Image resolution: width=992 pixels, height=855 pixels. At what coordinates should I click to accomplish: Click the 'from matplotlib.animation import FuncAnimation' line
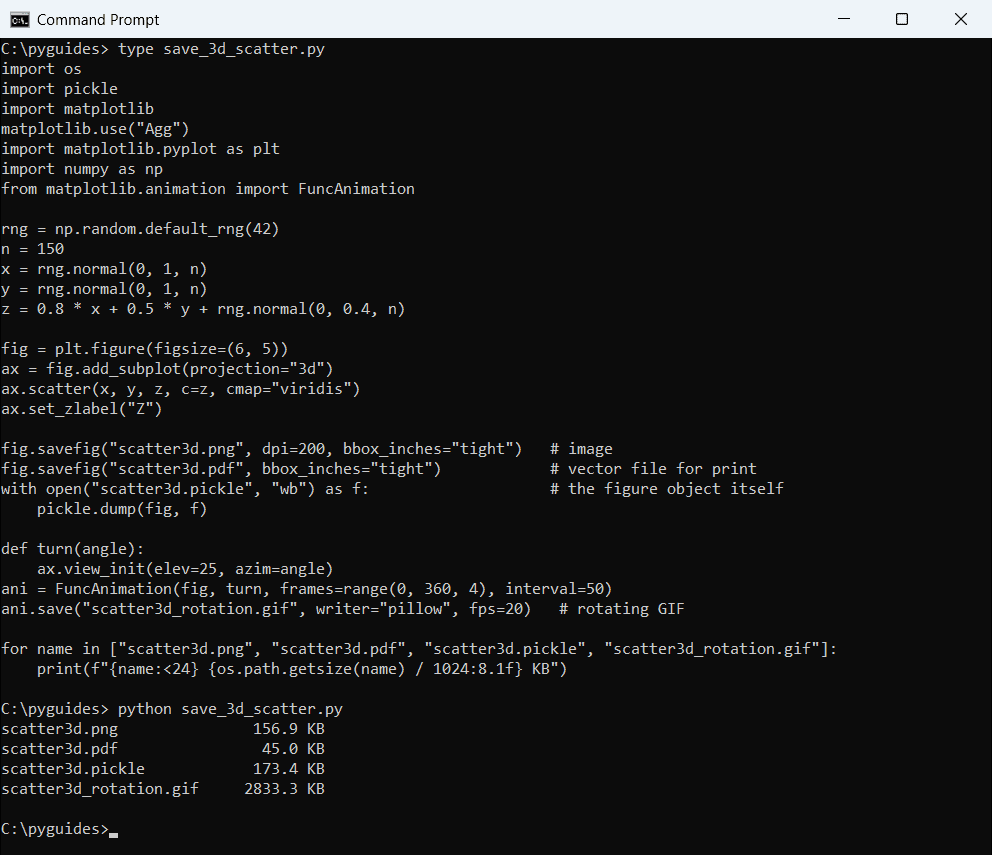point(208,189)
